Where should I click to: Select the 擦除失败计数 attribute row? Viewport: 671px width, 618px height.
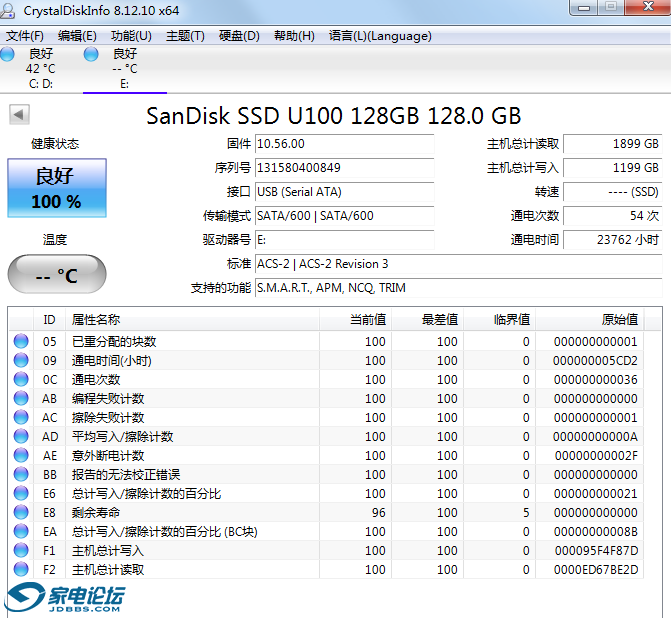[x=326, y=417]
